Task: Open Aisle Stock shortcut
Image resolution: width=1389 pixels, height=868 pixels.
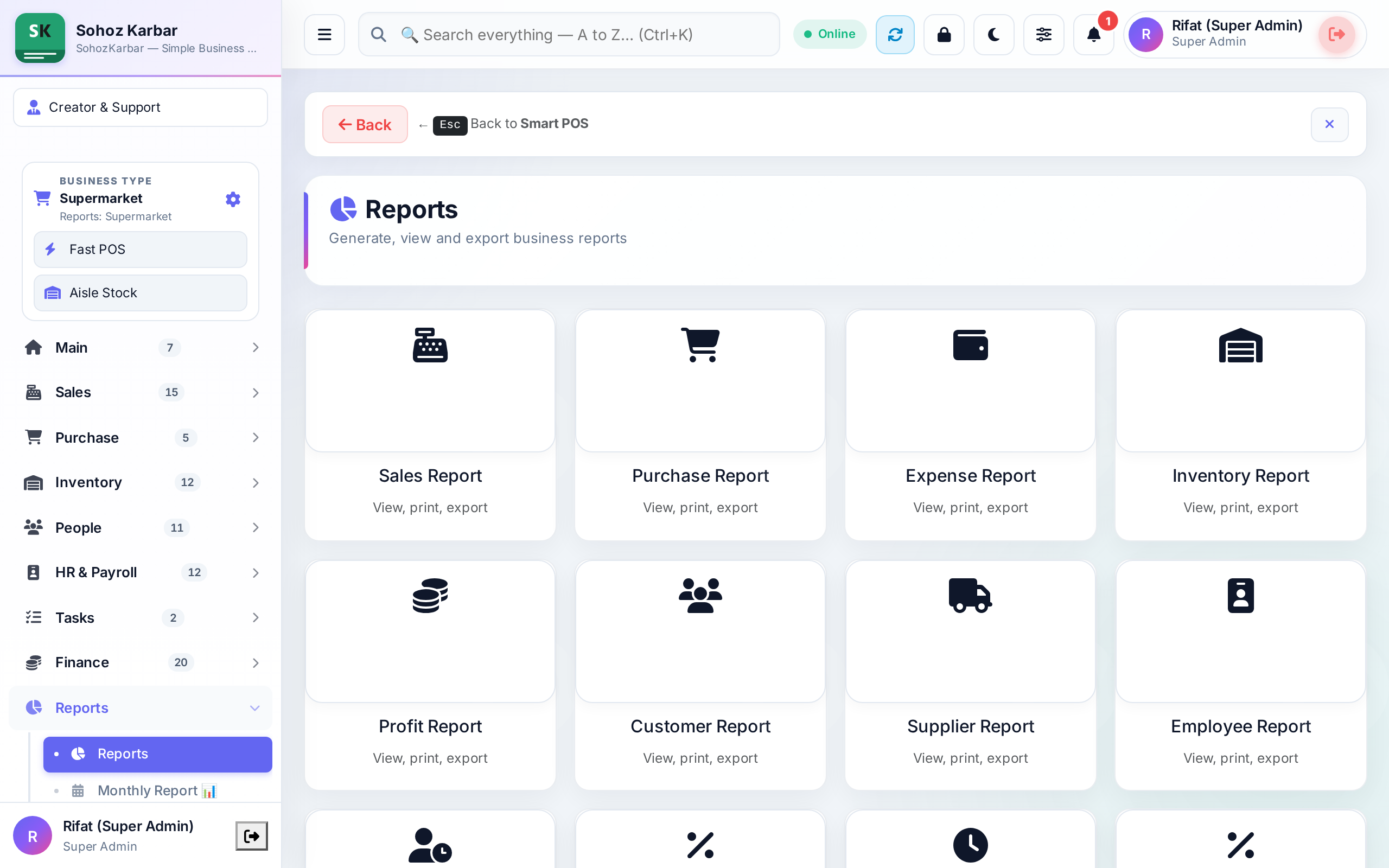Action: coord(141,293)
